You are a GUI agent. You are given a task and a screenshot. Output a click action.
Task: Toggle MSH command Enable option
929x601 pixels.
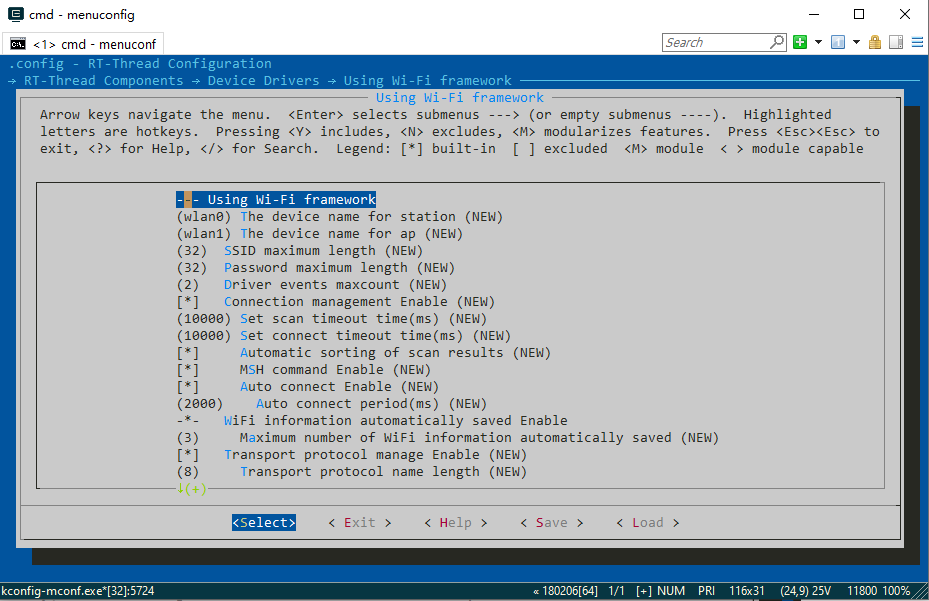(x=188, y=370)
